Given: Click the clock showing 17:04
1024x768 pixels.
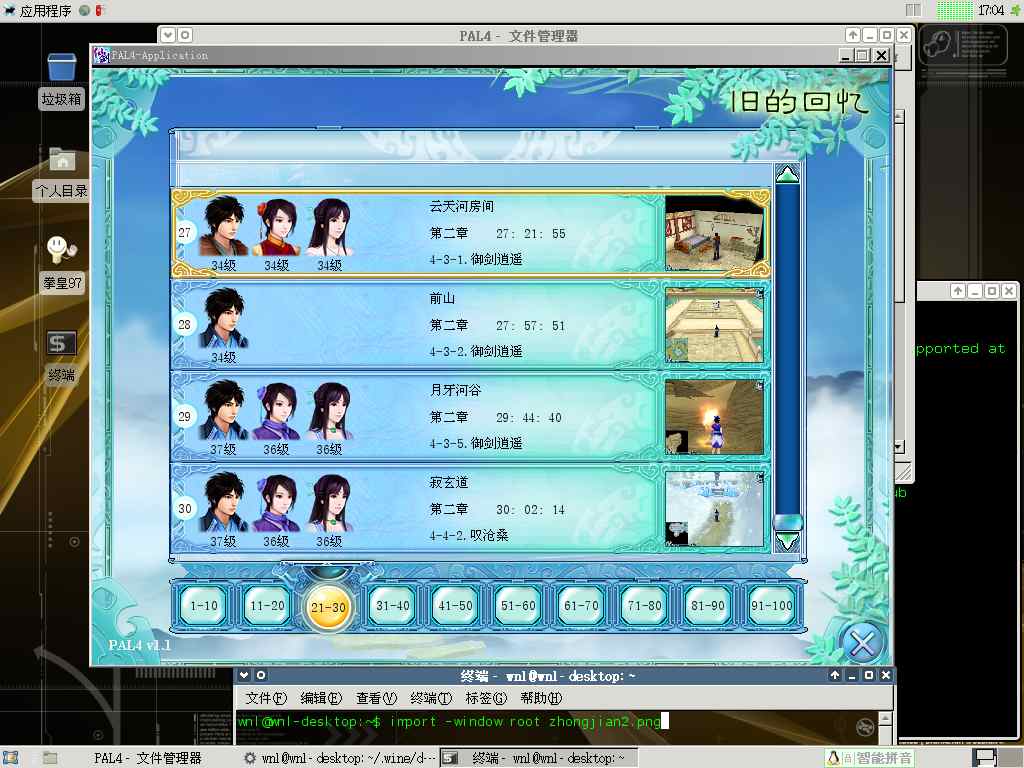Looking at the screenshot, I should coord(991,10).
